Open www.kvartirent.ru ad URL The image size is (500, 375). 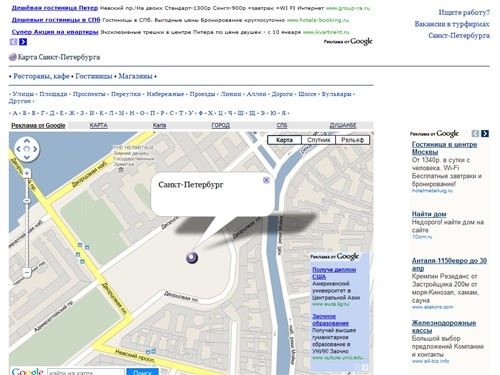tap(326, 32)
